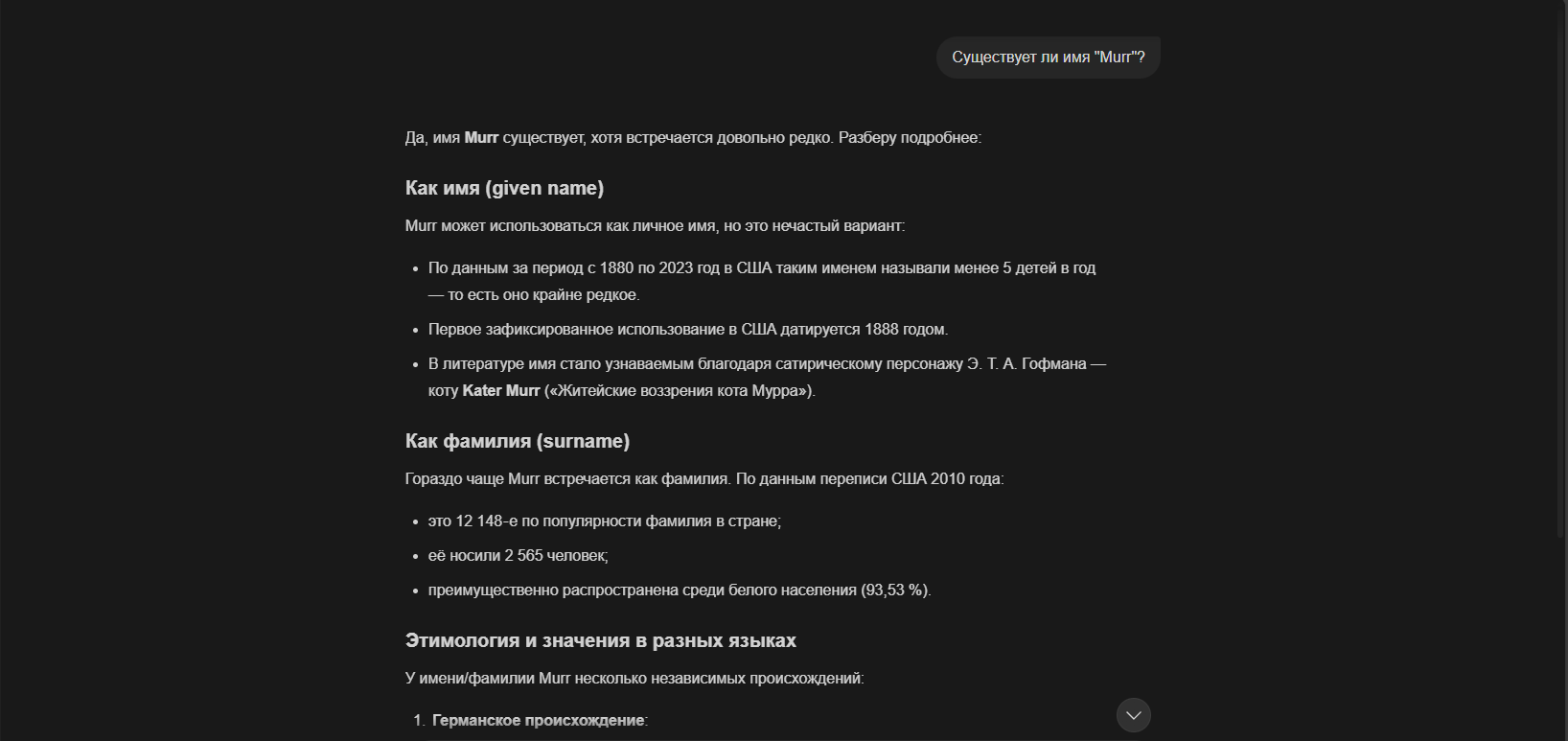Click the line "У имени/фамилии Murr несколько независимых происхождений"
1568x741 pixels.
coord(634,679)
